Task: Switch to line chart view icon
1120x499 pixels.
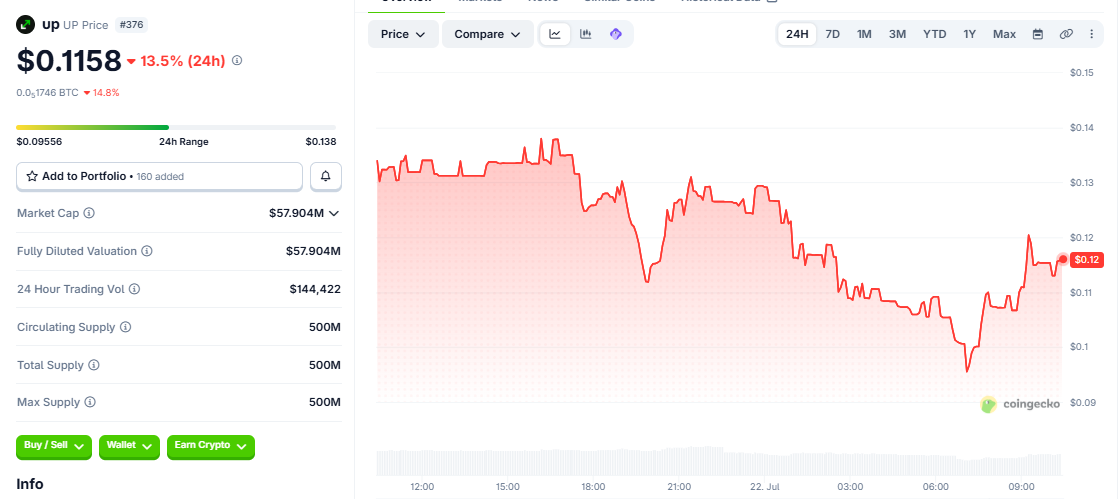Action: tap(555, 34)
